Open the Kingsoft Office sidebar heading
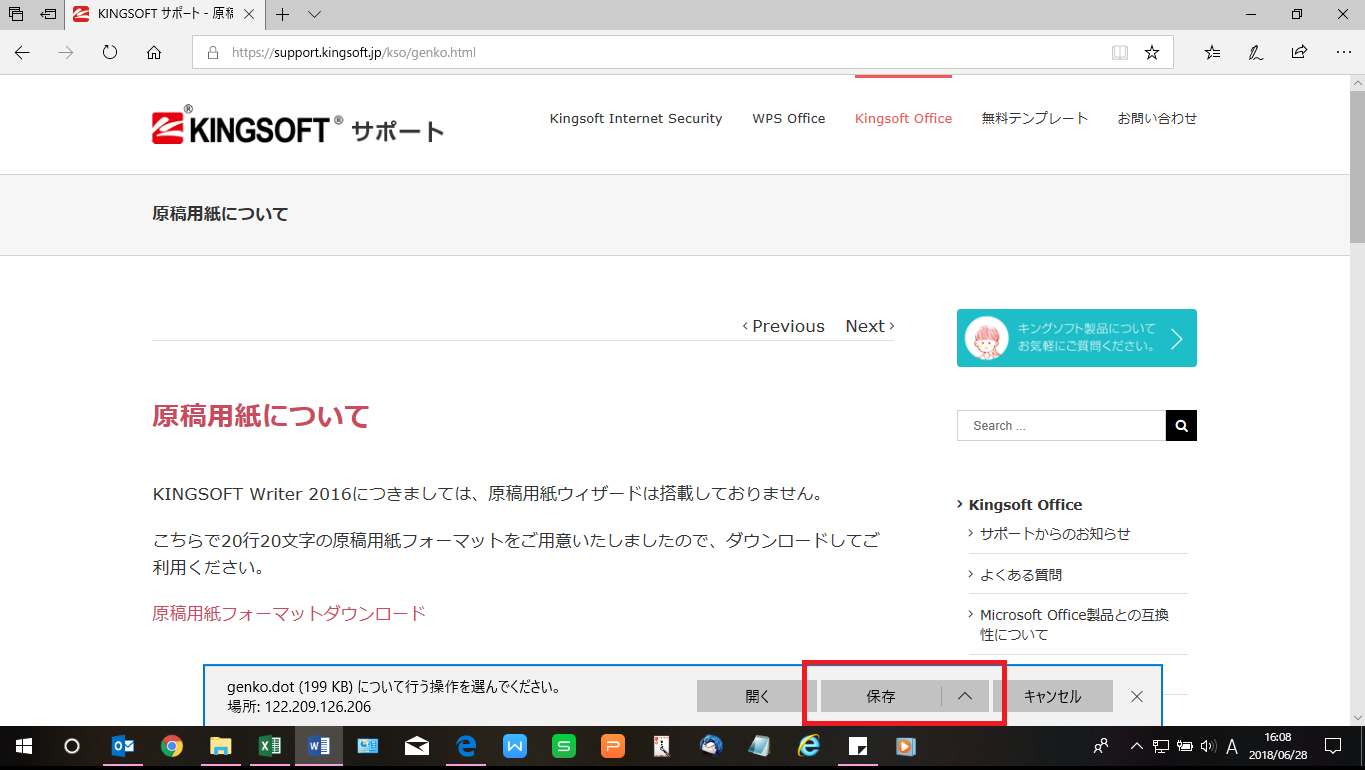1365x770 pixels. click(1025, 505)
